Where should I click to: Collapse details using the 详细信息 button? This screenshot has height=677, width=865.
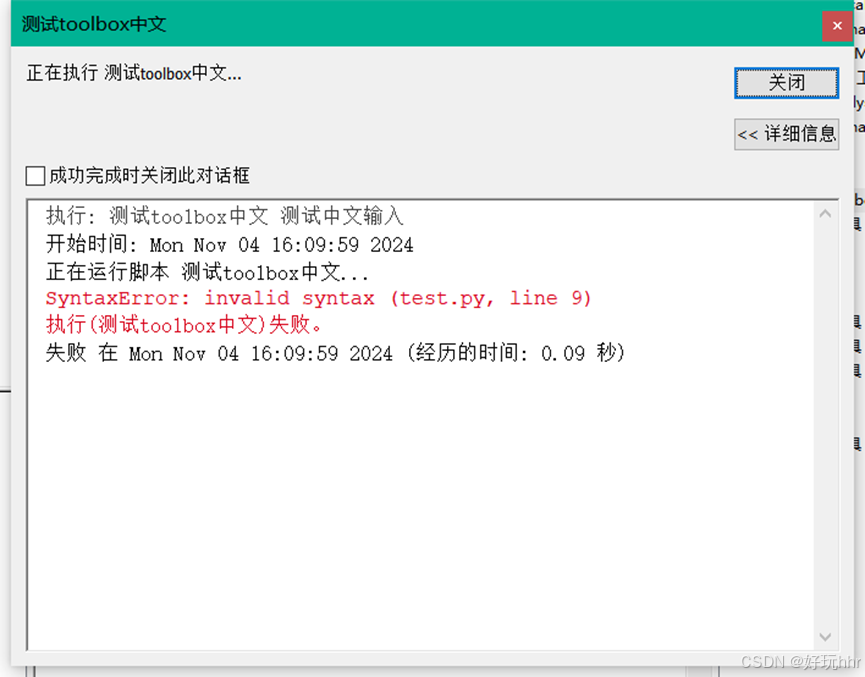coord(786,135)
